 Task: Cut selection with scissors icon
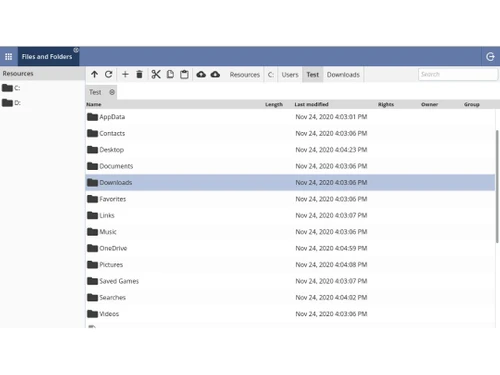point(156,74)
